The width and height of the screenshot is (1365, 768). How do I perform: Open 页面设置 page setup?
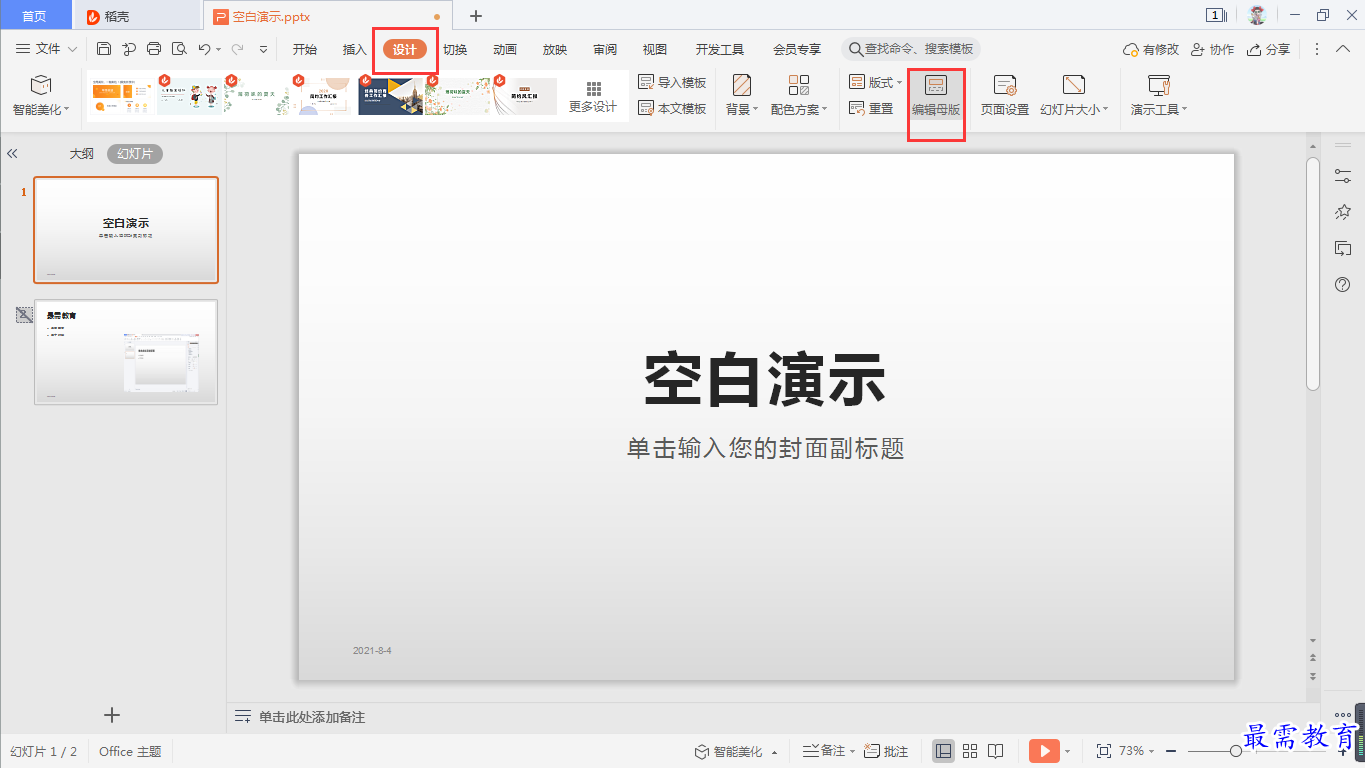pos(1005,96)
